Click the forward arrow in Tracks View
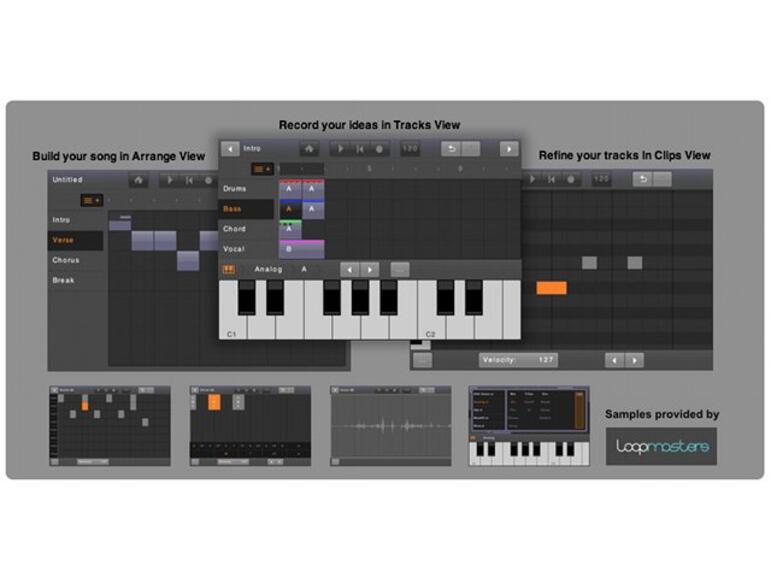Screen dimensions: 770x578 [509, 149]
